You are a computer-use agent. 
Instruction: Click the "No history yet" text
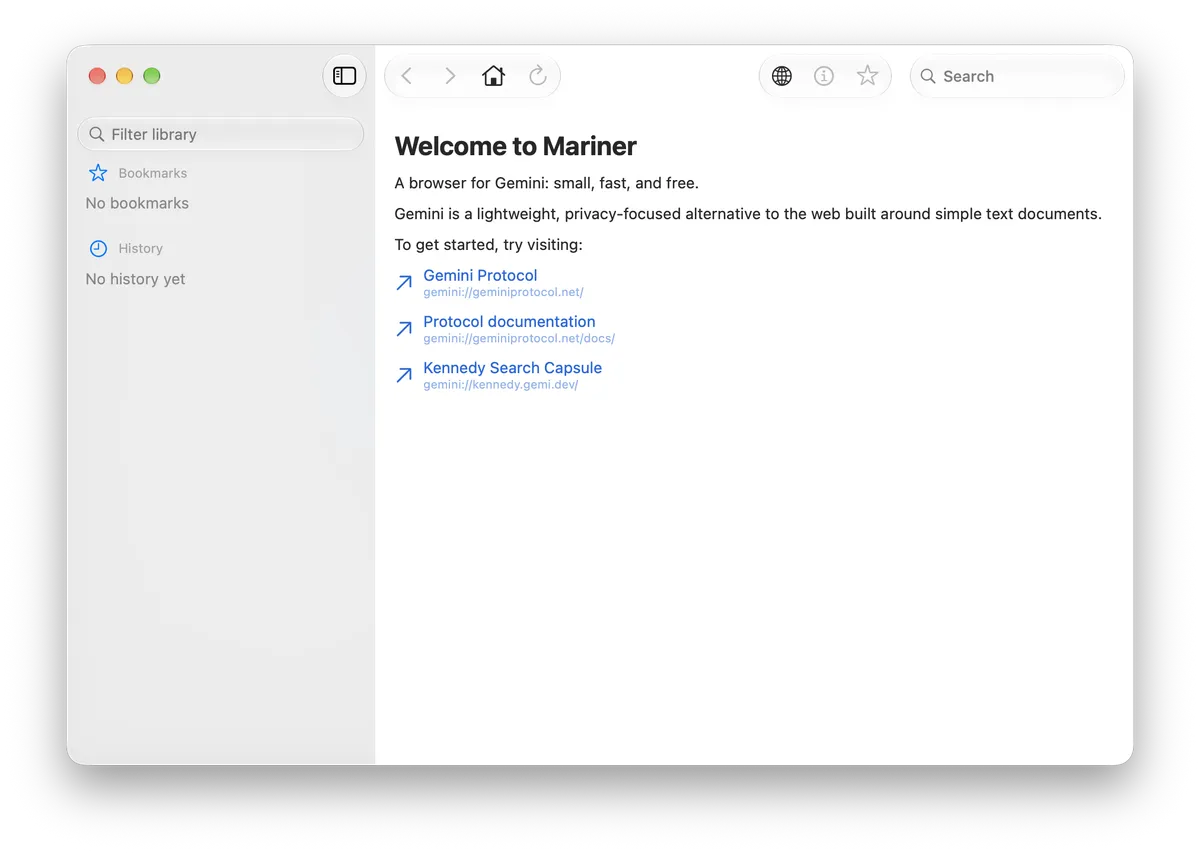[136, 279]
